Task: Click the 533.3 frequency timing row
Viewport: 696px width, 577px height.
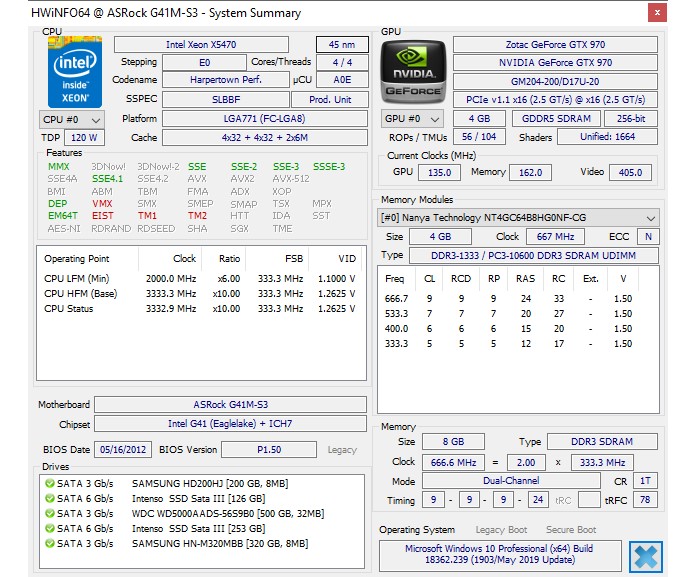Action: [x=508, y=314]
